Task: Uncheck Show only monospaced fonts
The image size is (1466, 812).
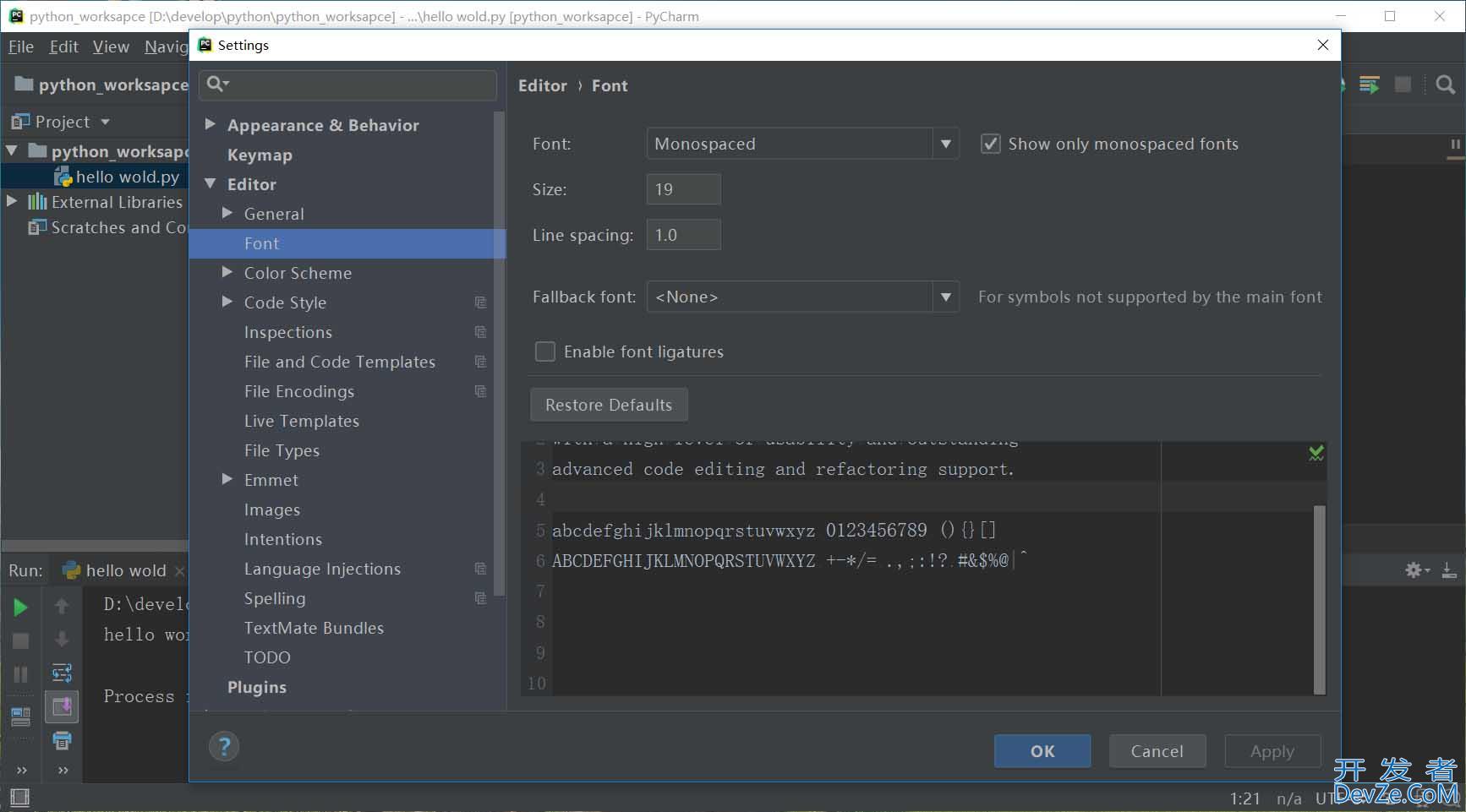Action: point(990,144)
